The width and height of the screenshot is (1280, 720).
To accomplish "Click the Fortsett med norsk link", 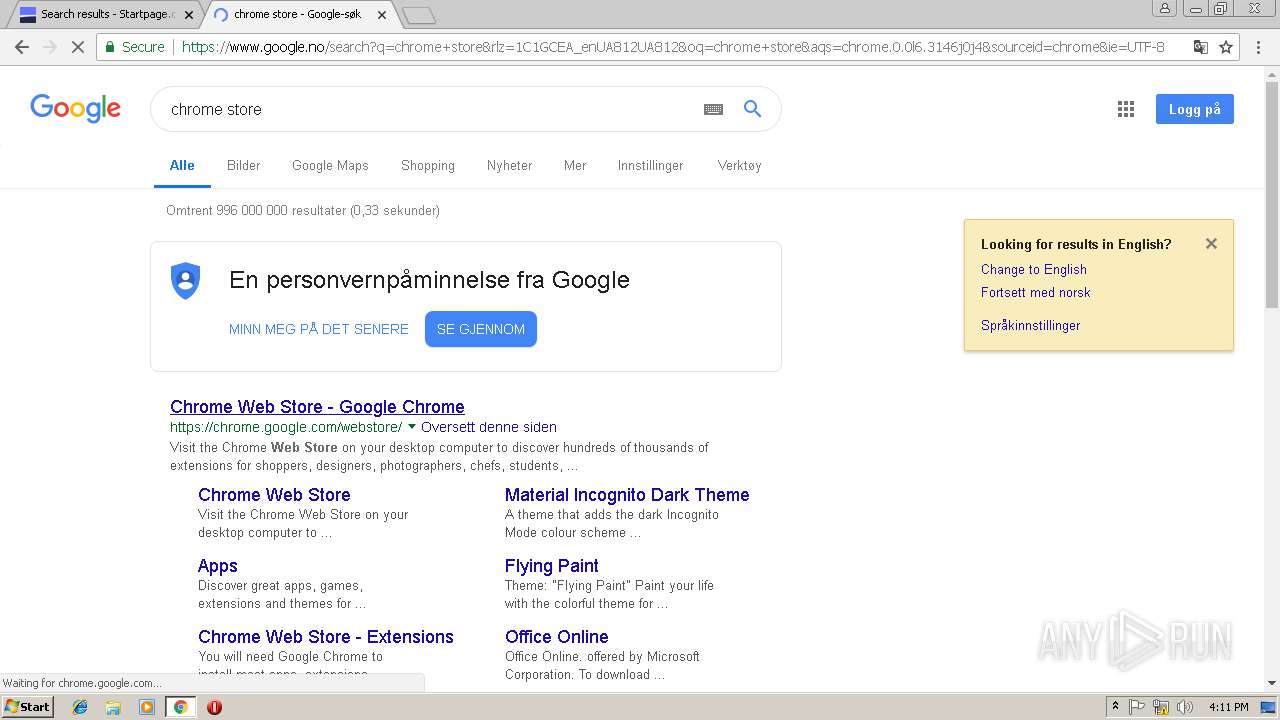I will 1035,292.
